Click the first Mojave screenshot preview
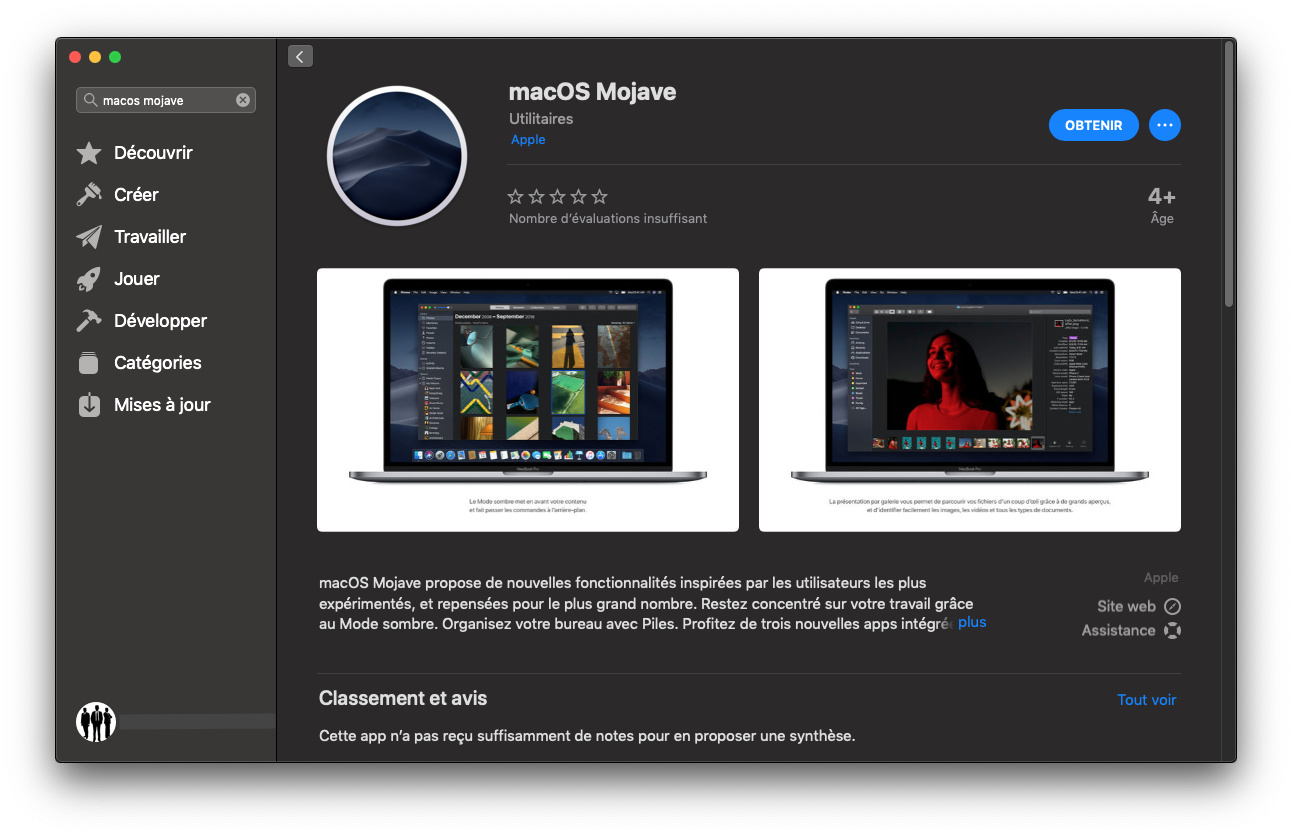 point(527,398)
